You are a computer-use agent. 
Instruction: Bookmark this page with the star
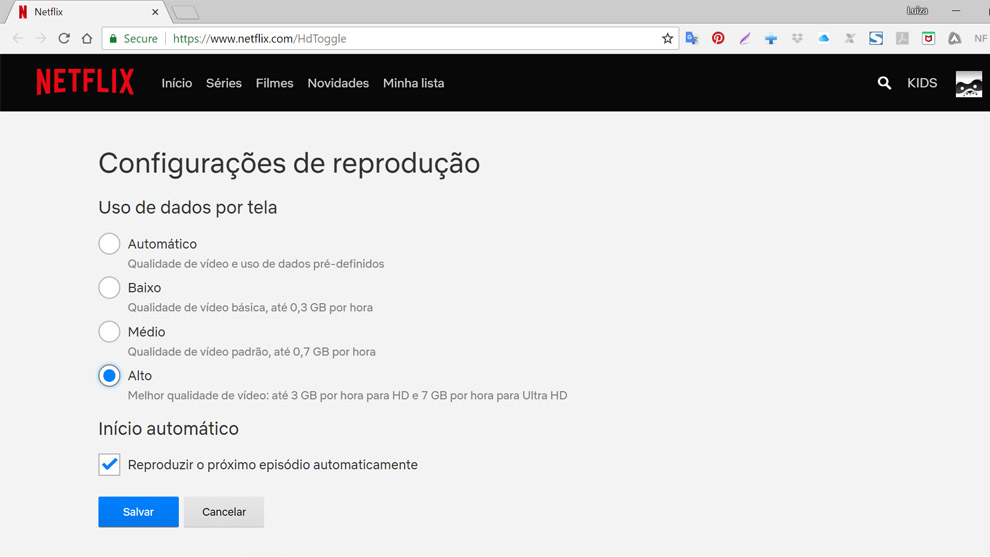667,39
